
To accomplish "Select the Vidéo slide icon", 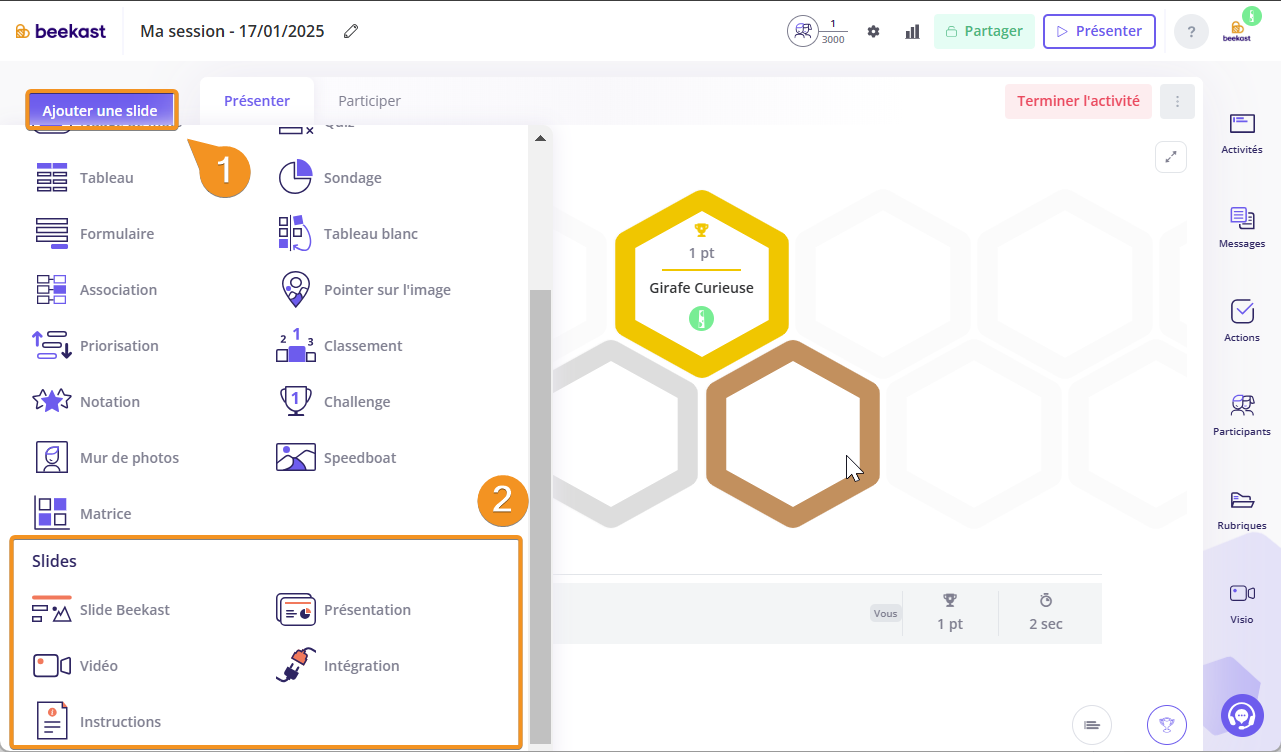I will 51,665.
